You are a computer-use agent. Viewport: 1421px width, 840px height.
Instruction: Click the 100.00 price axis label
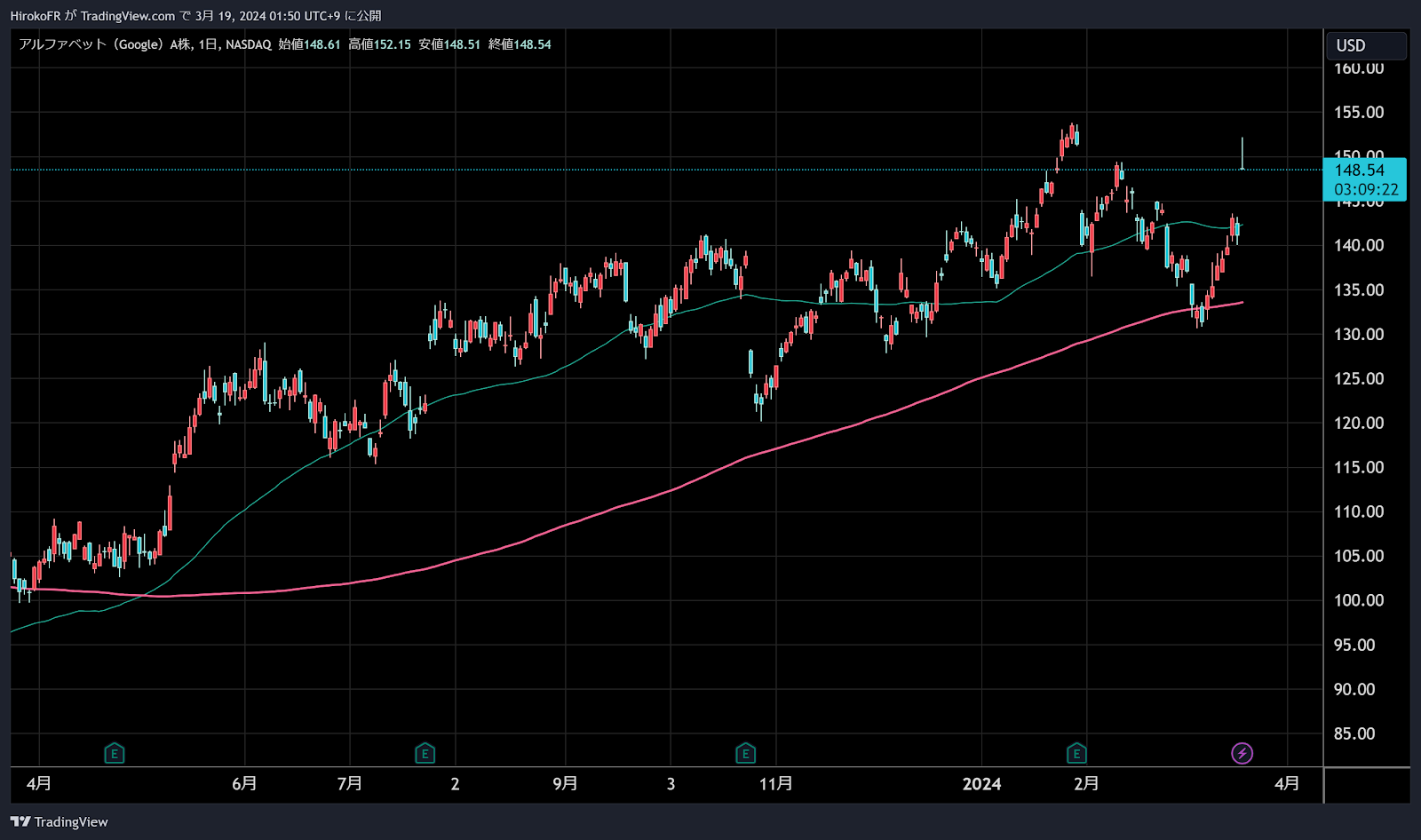[1359, 600]
